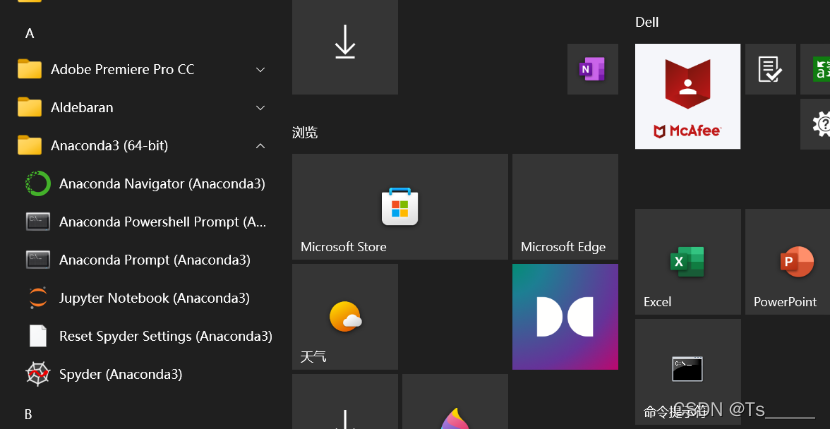Launch the Excel tile
The height and width of the screenshot is (429, 831).
click(688, 262)
